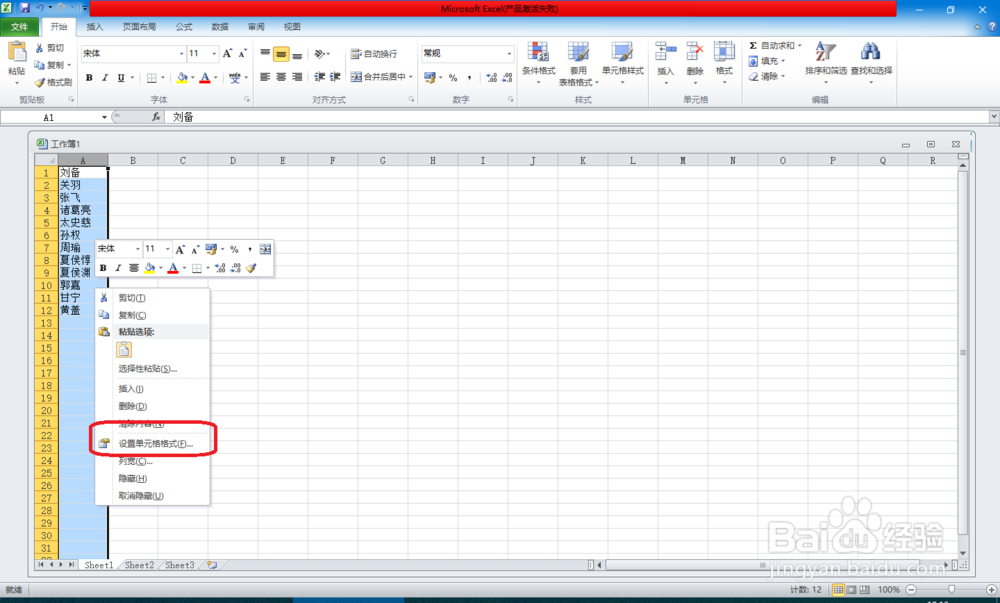The width and height of the screenshot is (1000, 603).
Task: Click the ribbon center text horizontally icon
Action: [x=281, y=77]
